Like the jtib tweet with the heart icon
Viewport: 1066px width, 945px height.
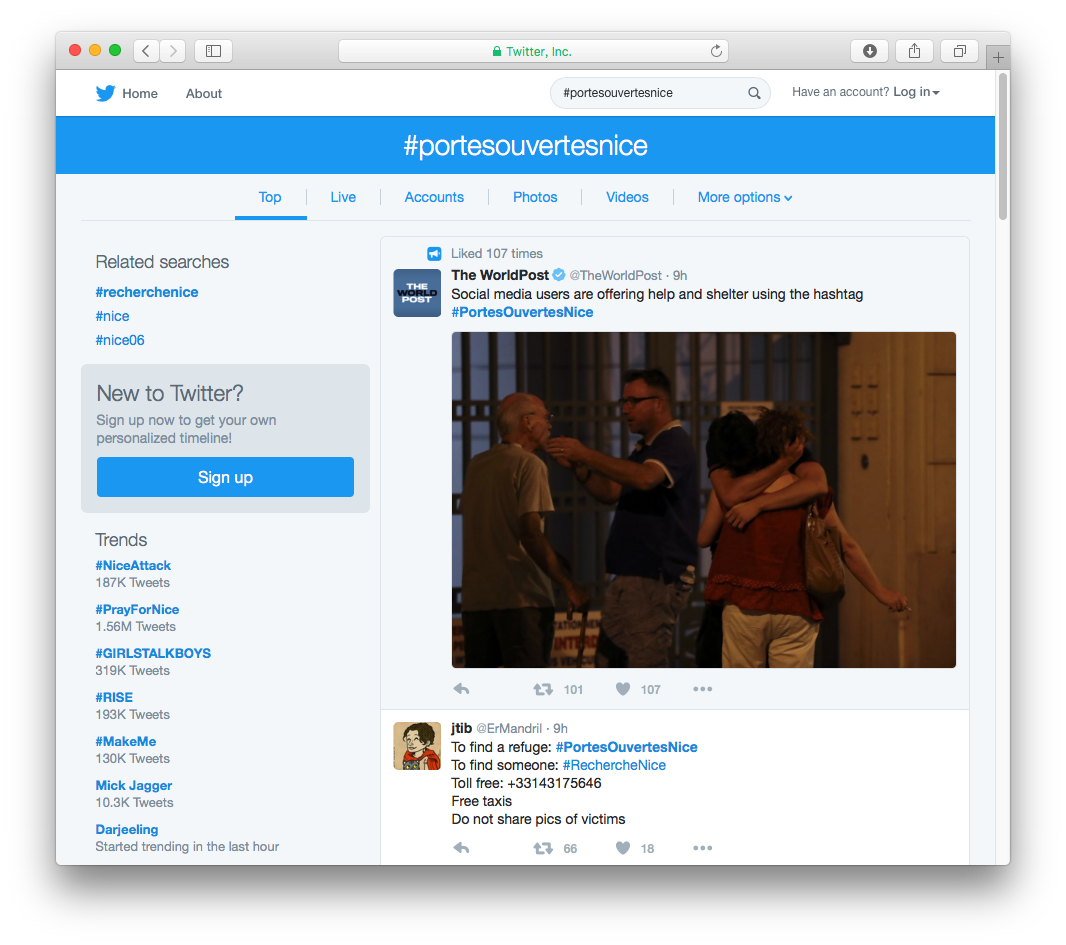point(623,848)
